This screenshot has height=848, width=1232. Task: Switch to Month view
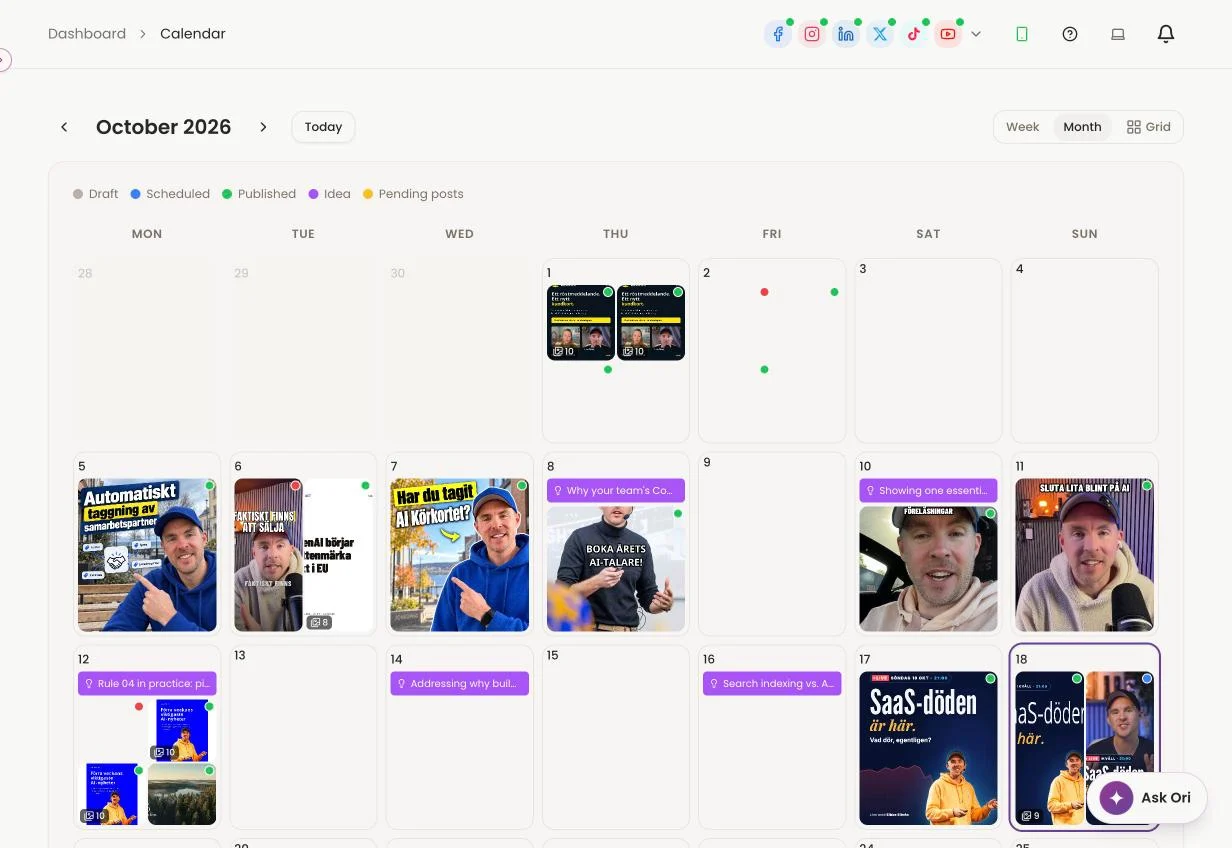coord(1082,127)
